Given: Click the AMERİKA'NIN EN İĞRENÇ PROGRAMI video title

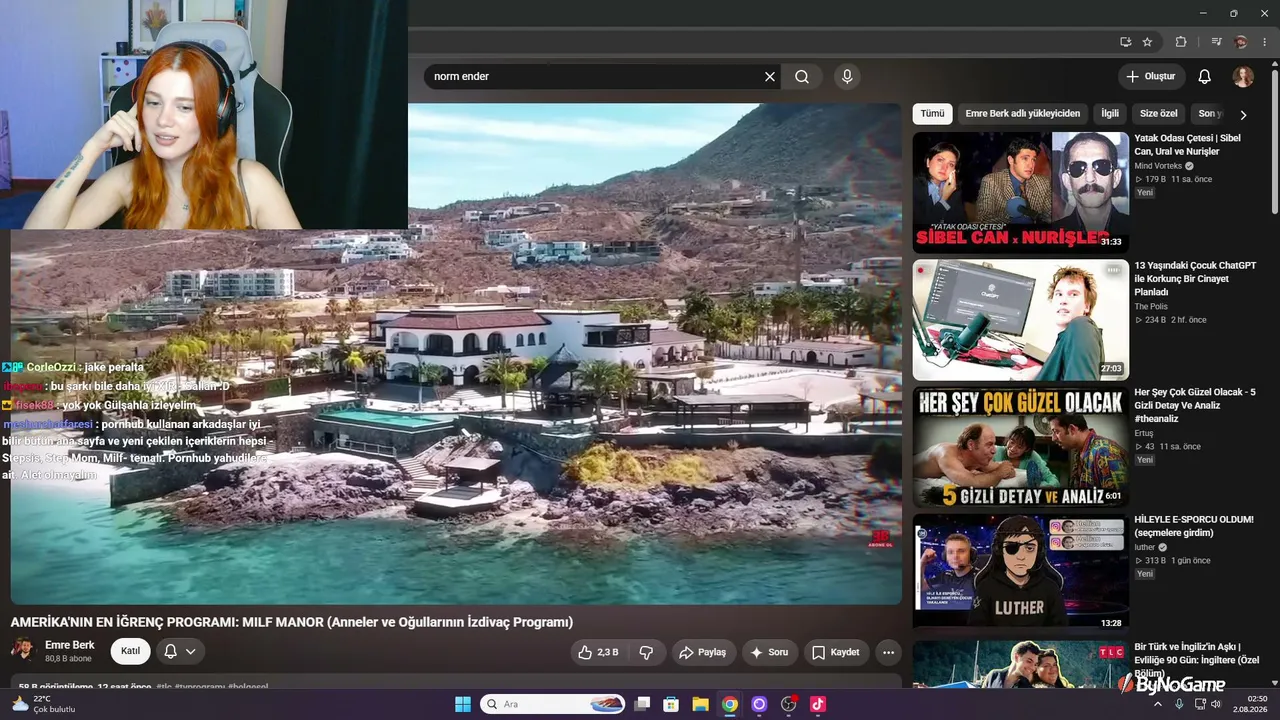Looking at the screenshot, I should [292, 622].
